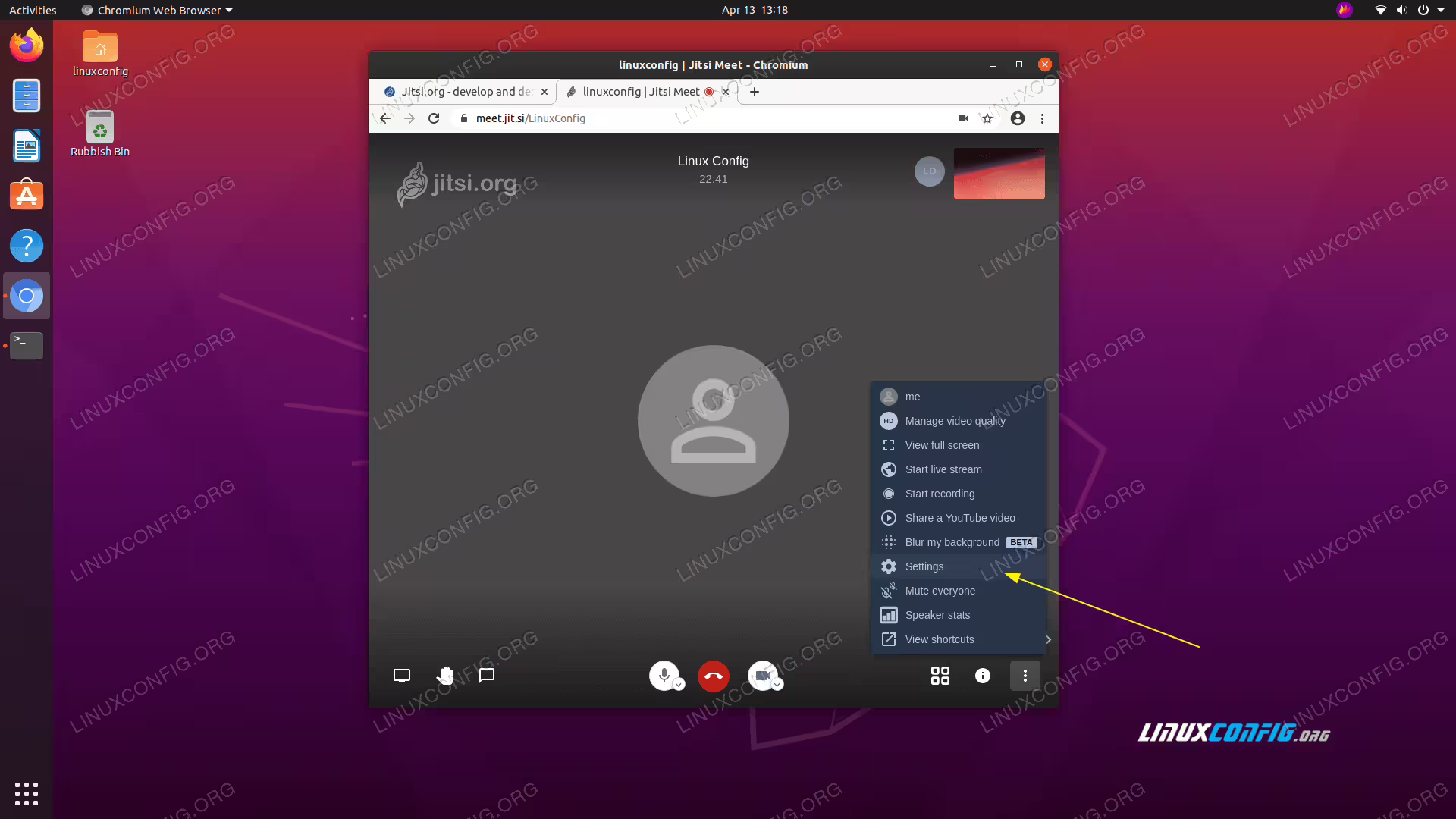Hang up the call
The width and height of the screenshot is (1456, 819).
tap(714, 676)
